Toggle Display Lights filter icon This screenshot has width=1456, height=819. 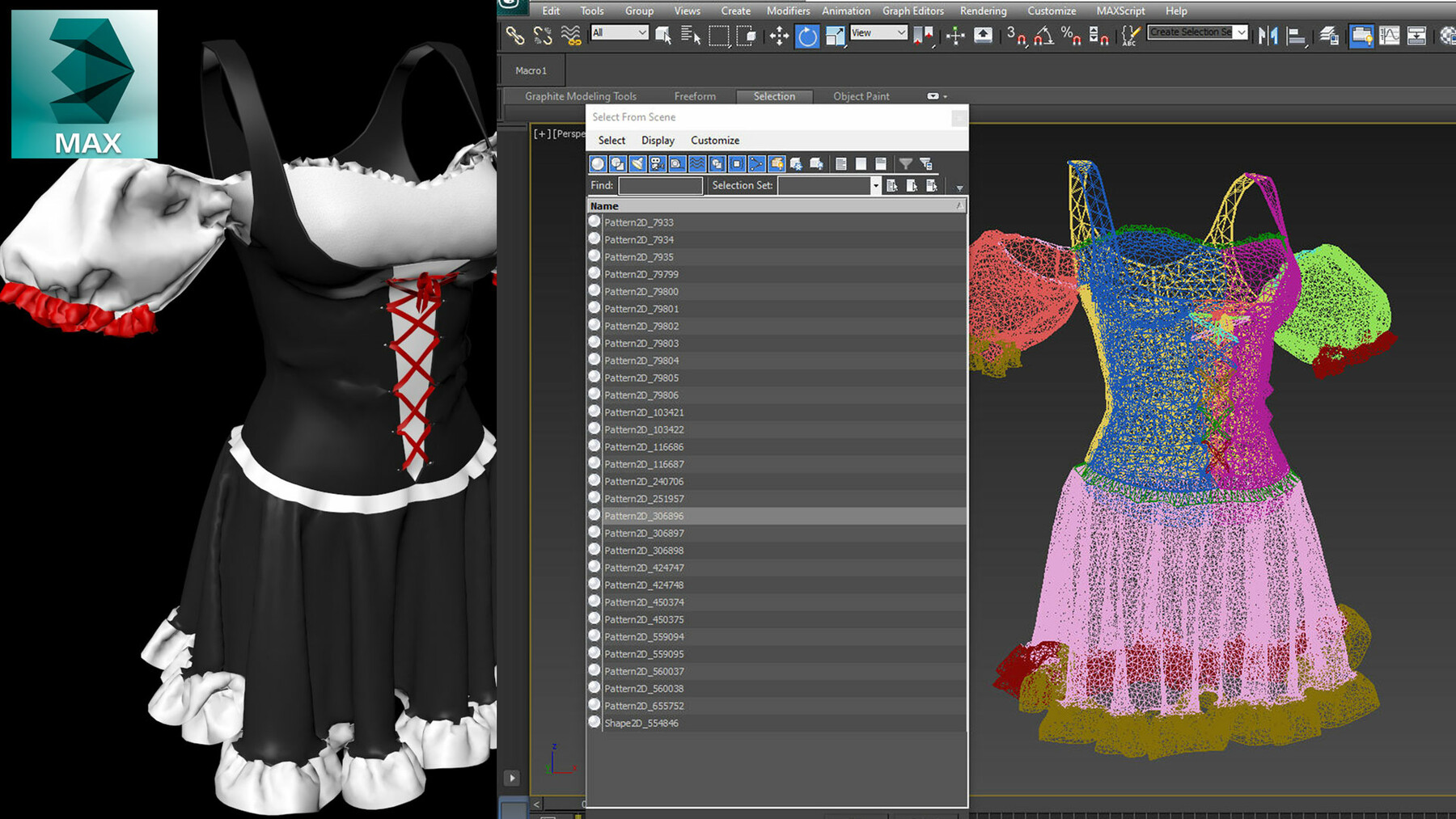coord(636,163)
